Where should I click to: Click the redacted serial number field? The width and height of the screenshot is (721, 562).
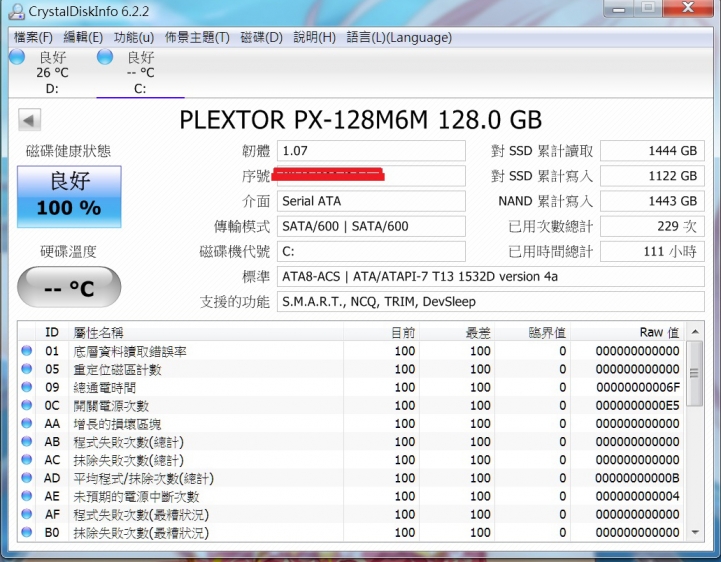point(371,176)
